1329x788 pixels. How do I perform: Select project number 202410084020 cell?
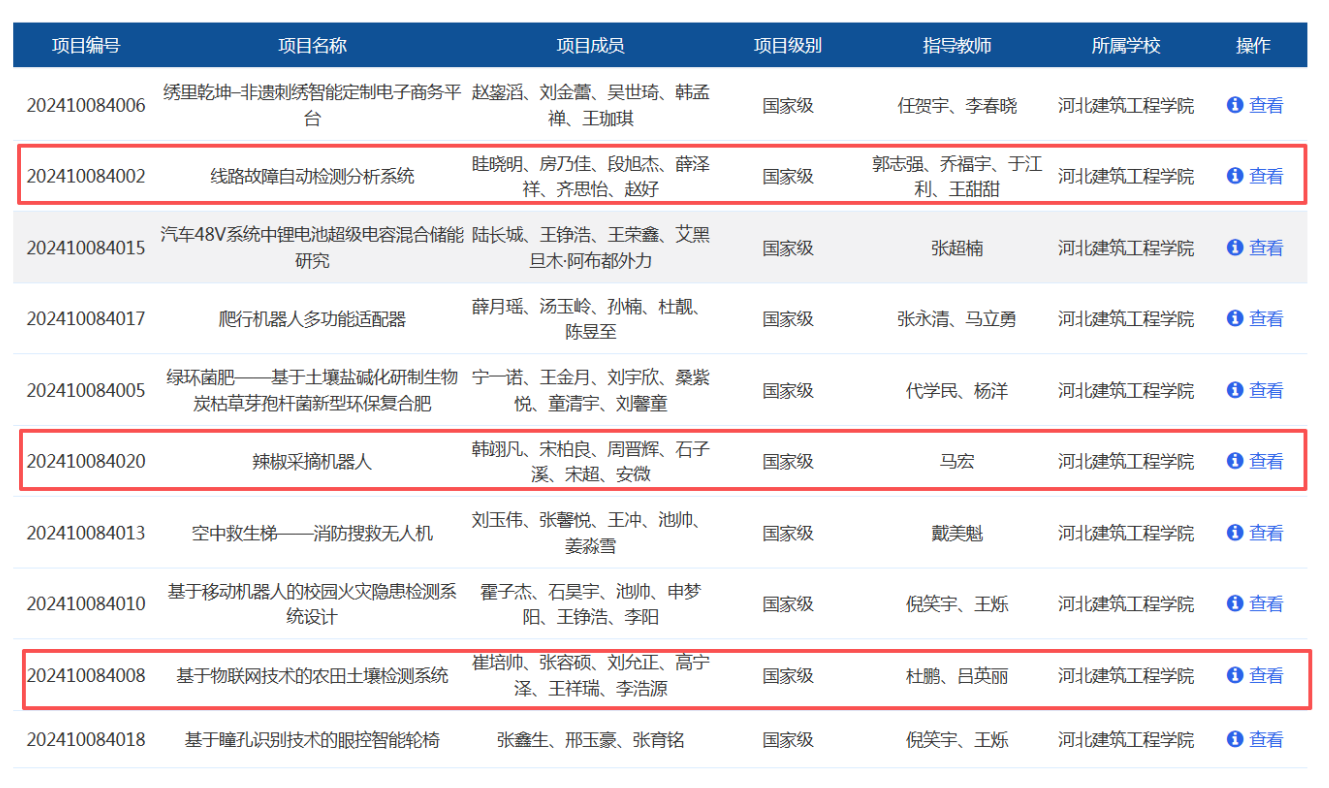[86, 461]
